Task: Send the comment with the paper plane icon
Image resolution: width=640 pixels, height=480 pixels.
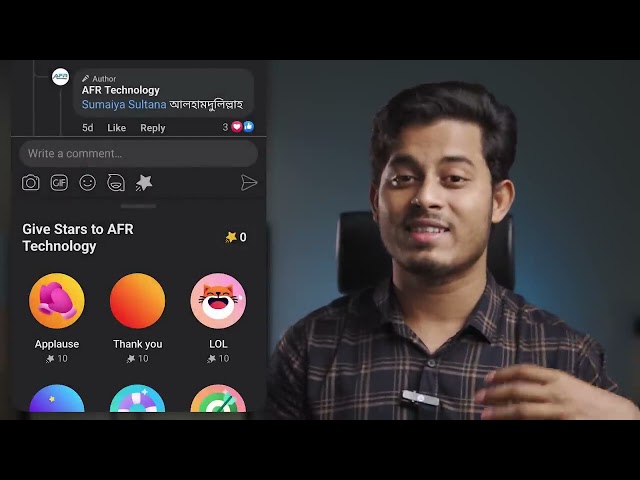Action: click(x=249, y=182)
